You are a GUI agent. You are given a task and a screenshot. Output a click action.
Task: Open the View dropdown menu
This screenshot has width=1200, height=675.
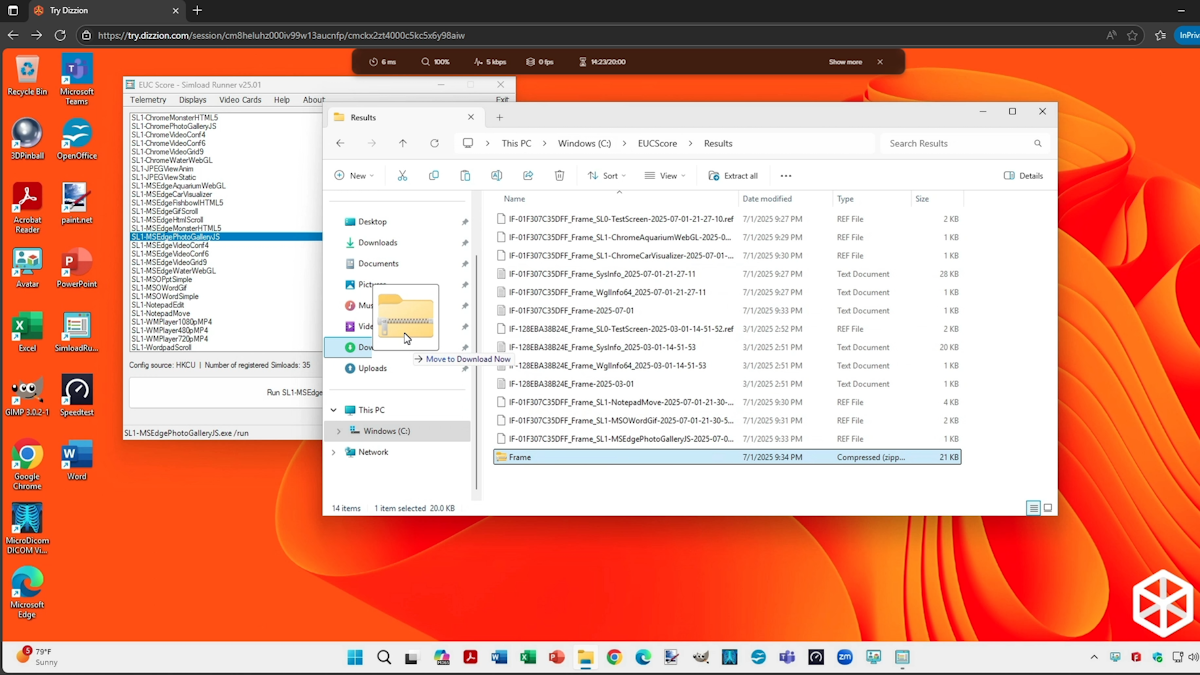[x=665, y=176]
